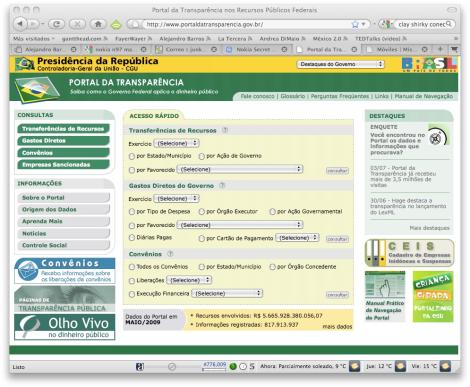Open the Execução Financeira dropdown

227,293
